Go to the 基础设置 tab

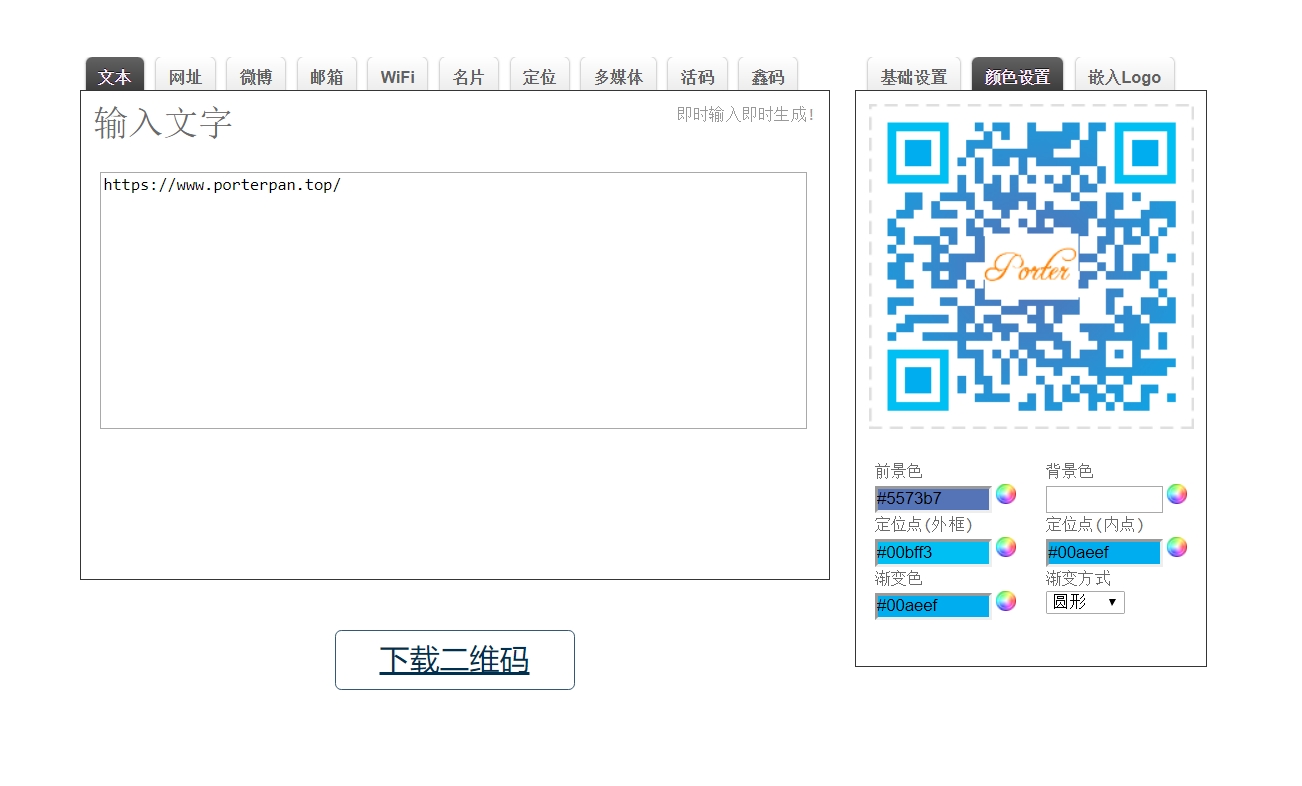(913, 76)
